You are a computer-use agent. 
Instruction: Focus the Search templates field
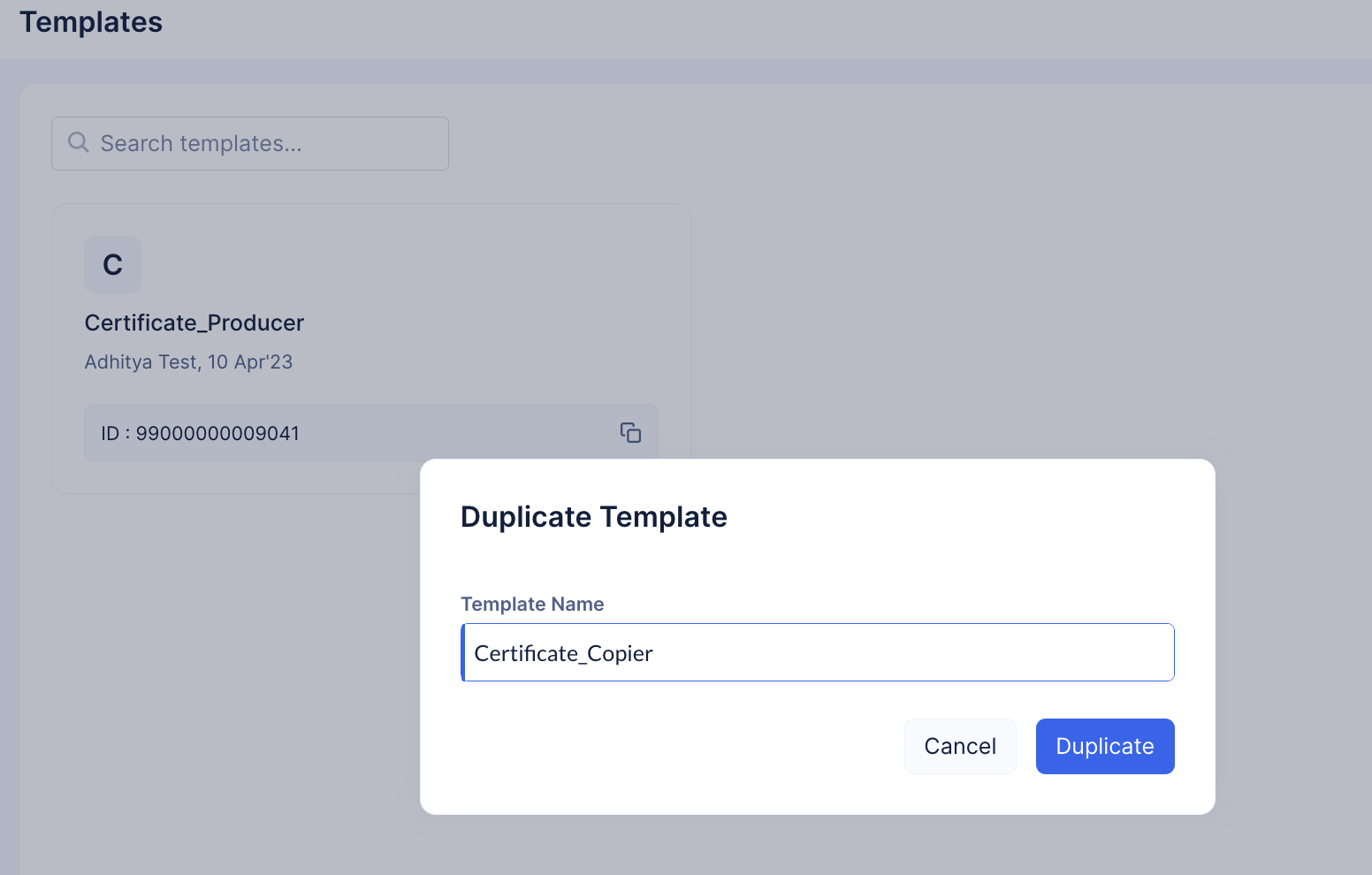click(265, 143)
